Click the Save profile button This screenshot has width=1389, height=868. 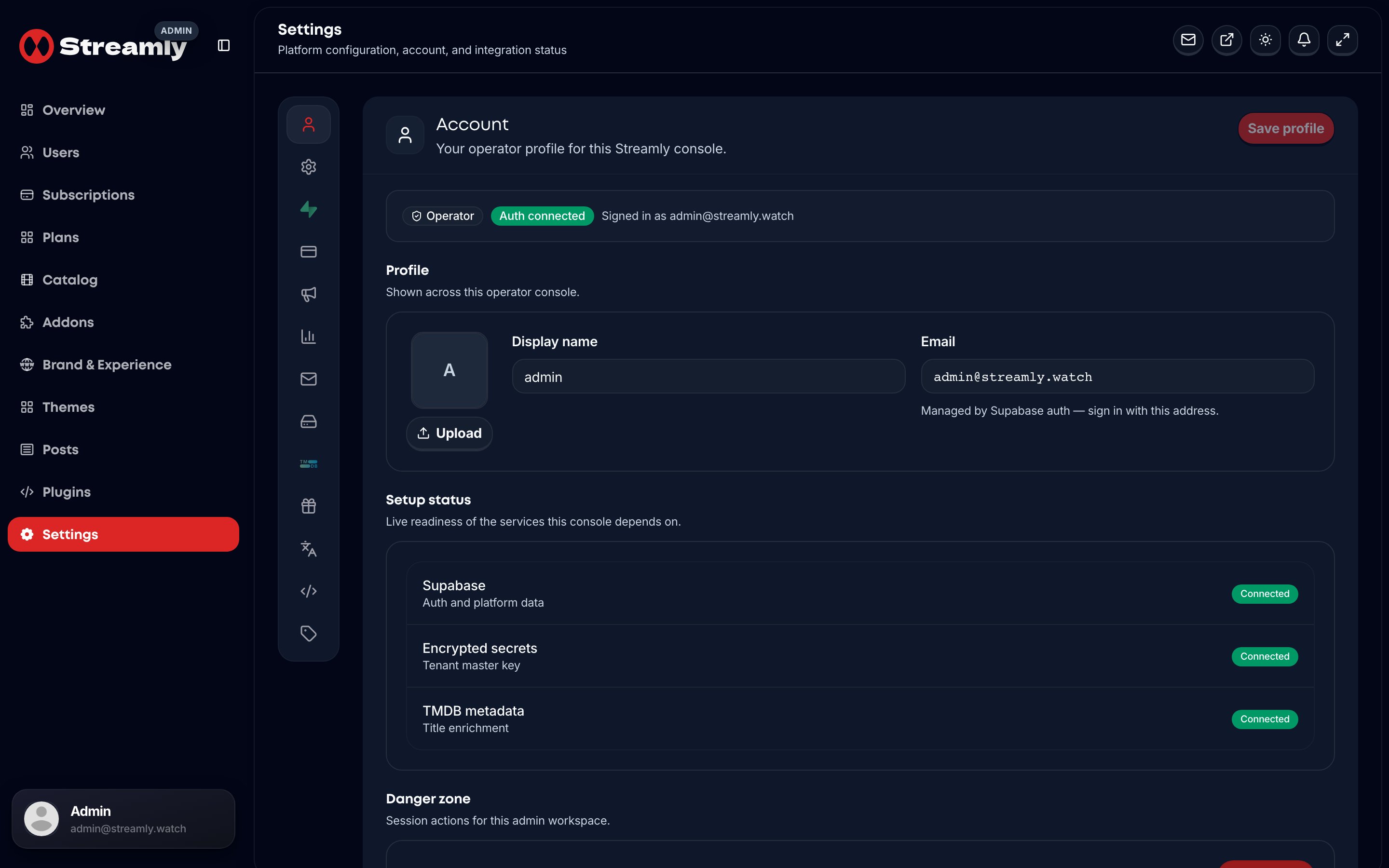pyautogui.click(x=1286, y=129)
